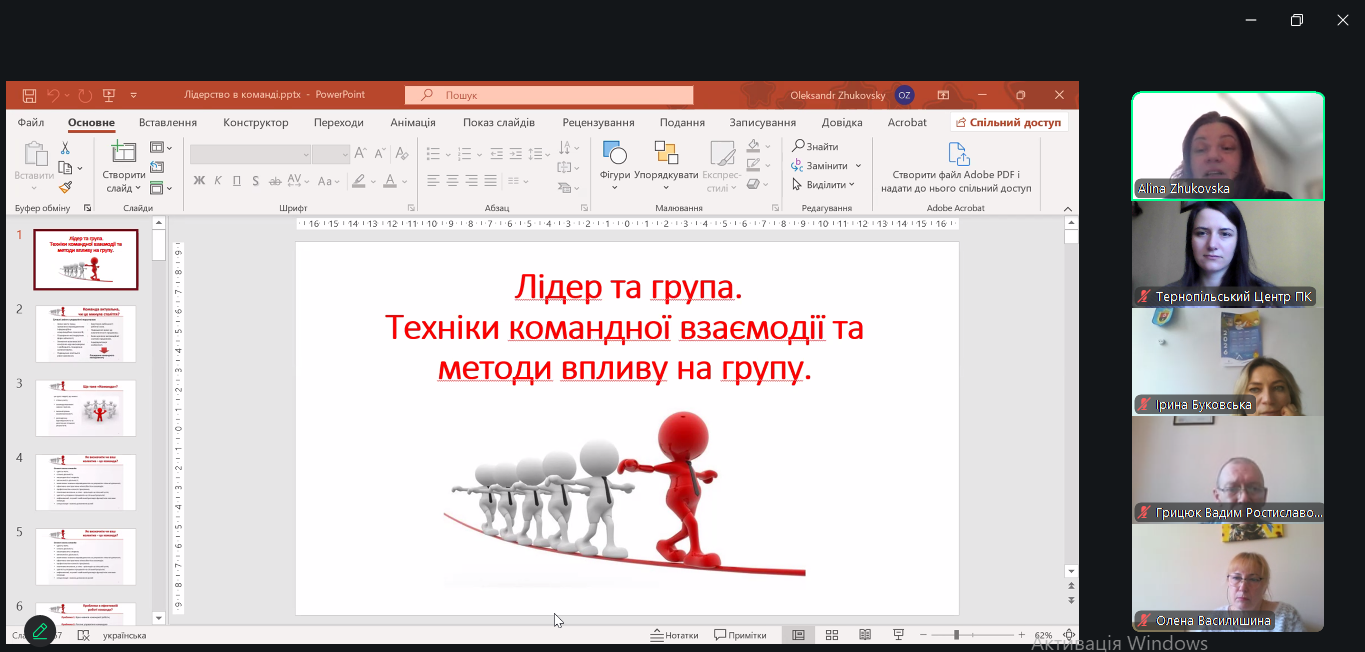This screenshot has height=652, width=1365.
Task: Click the Save icon in the title bar
Action: 29,96
